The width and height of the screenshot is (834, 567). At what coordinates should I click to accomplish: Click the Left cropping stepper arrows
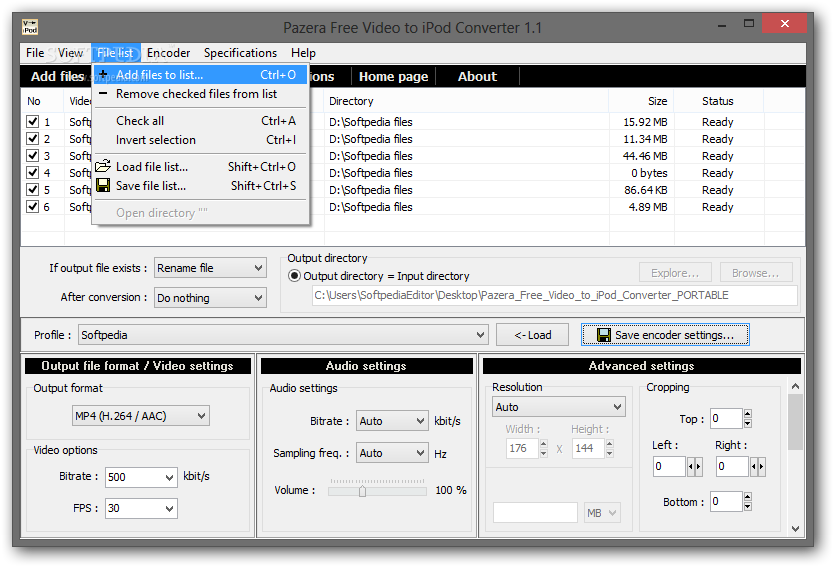pos(695,466)
